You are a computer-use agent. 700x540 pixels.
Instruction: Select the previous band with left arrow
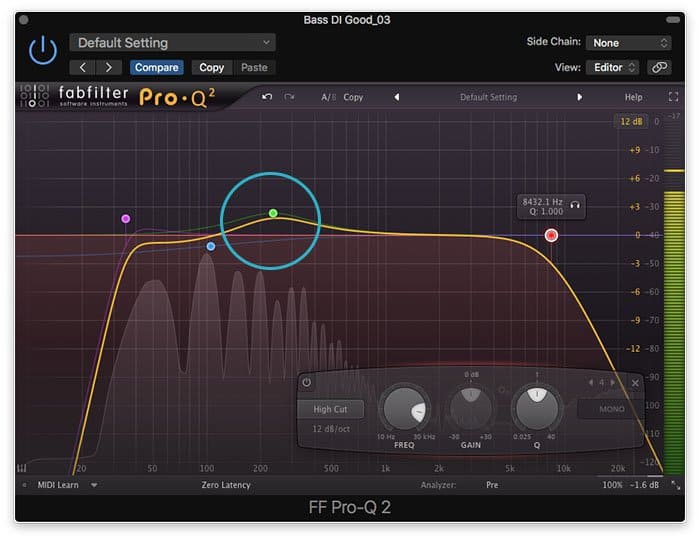591,382
